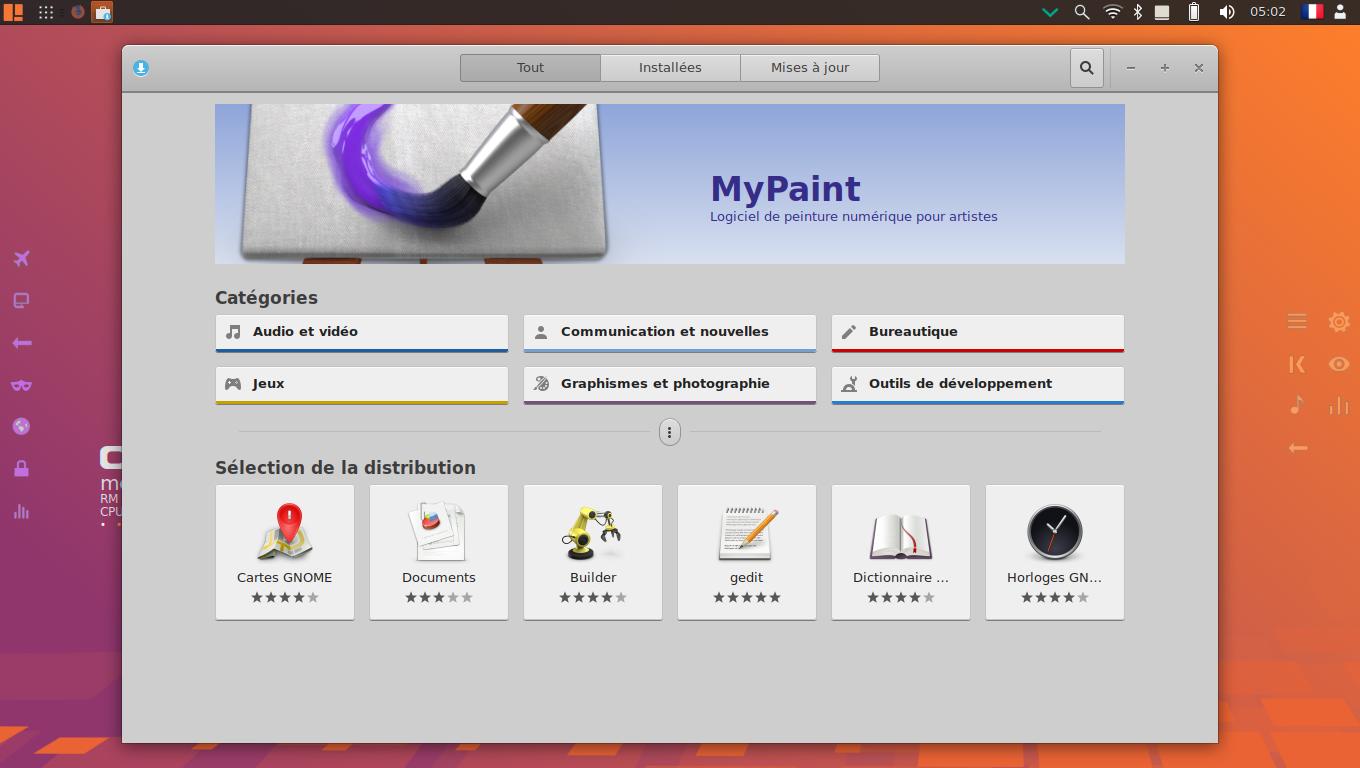Click the globe icon on the left desktop strip
Screen dimensions: 1360x768
pyautogui.click(x=21, y=427)
